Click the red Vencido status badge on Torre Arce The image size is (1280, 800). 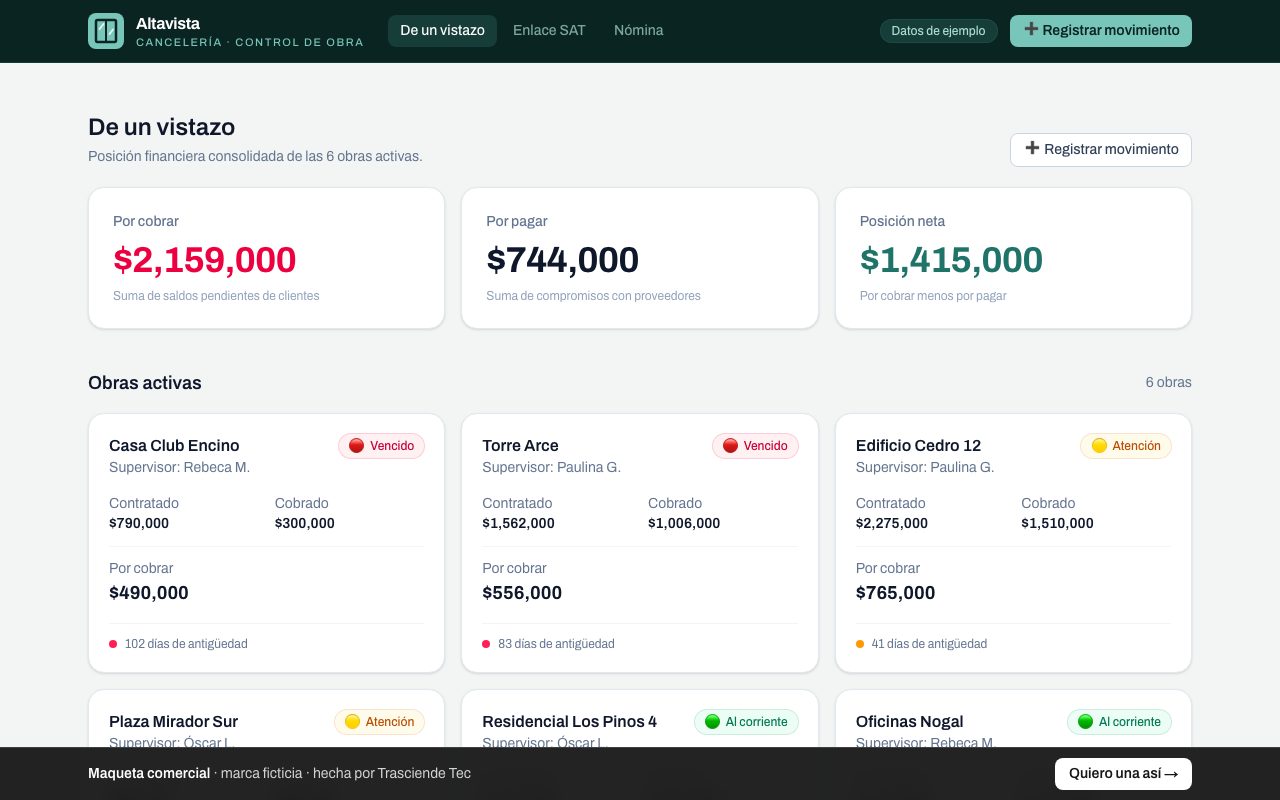(755, 446)
